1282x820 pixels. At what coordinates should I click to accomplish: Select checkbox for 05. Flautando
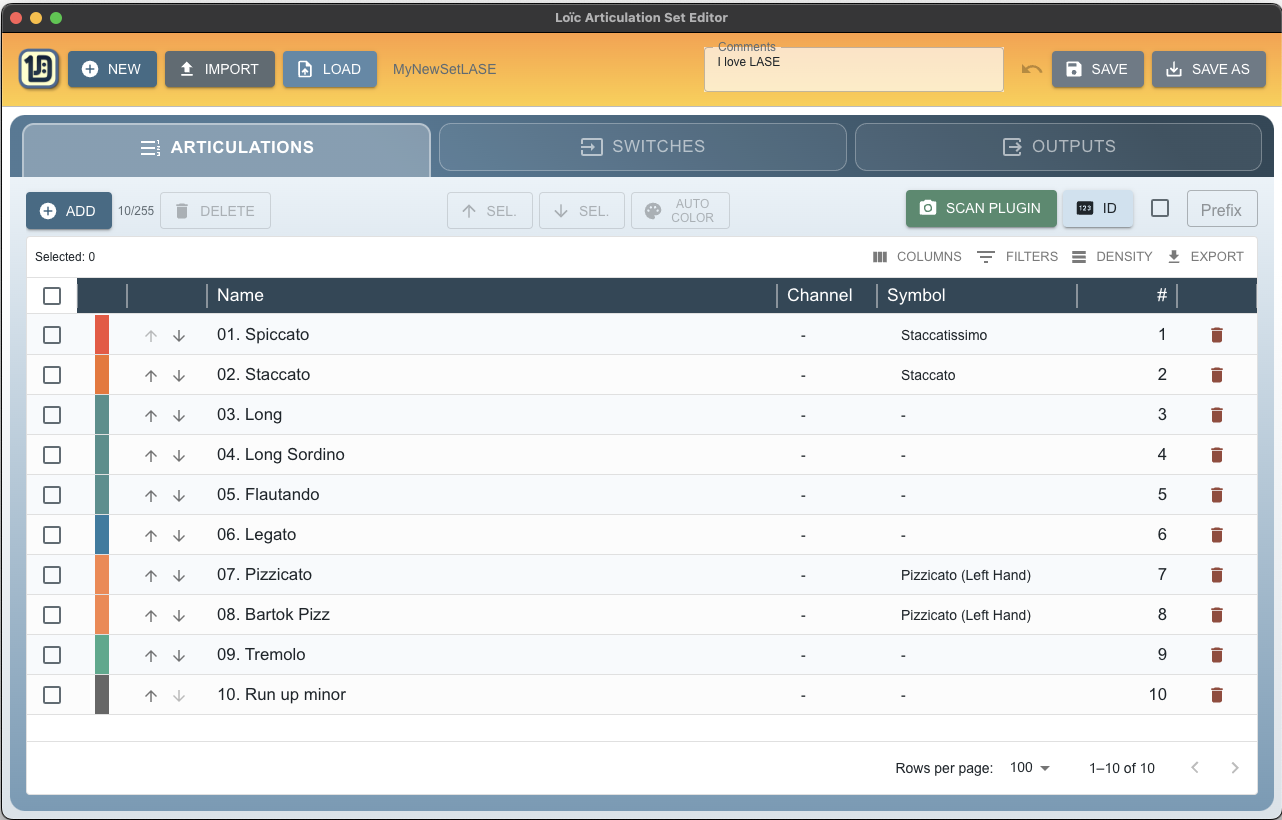coord(52,495)
